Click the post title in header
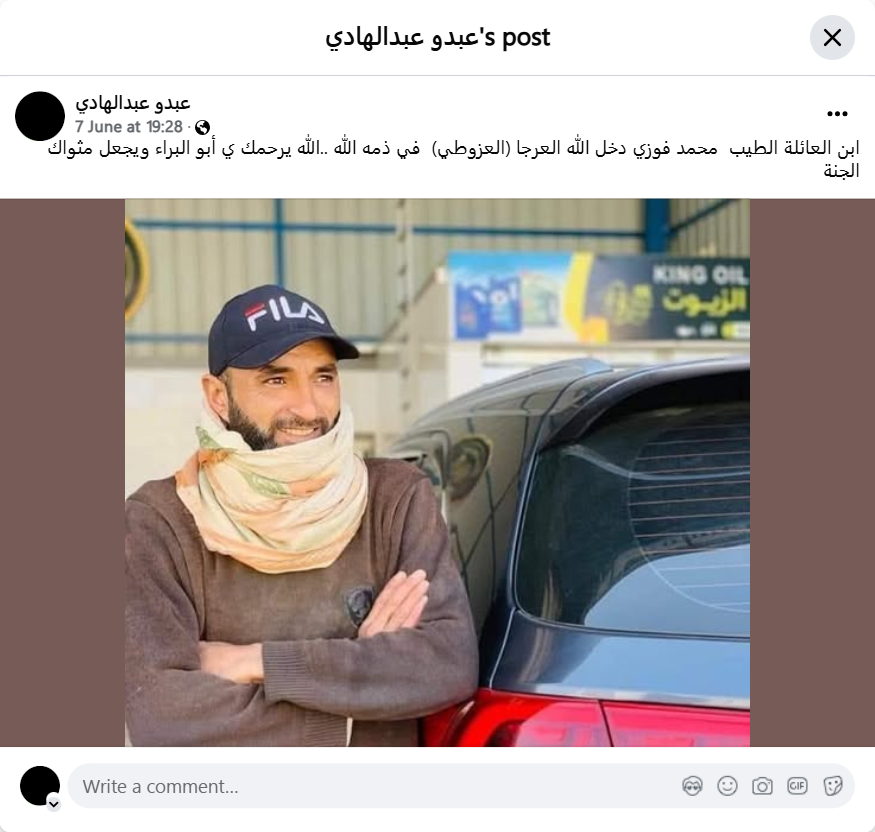875x832 pixels. (x=438, y=38)
